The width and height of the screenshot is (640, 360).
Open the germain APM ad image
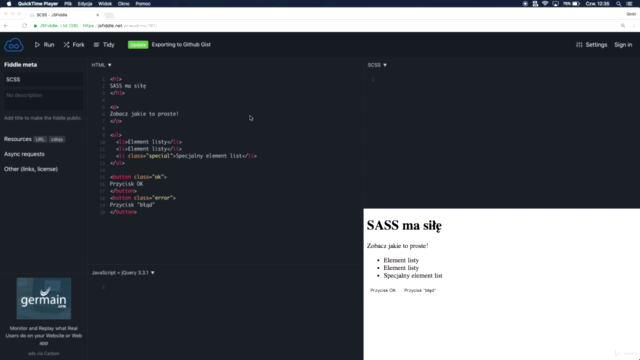coord(44,298)
